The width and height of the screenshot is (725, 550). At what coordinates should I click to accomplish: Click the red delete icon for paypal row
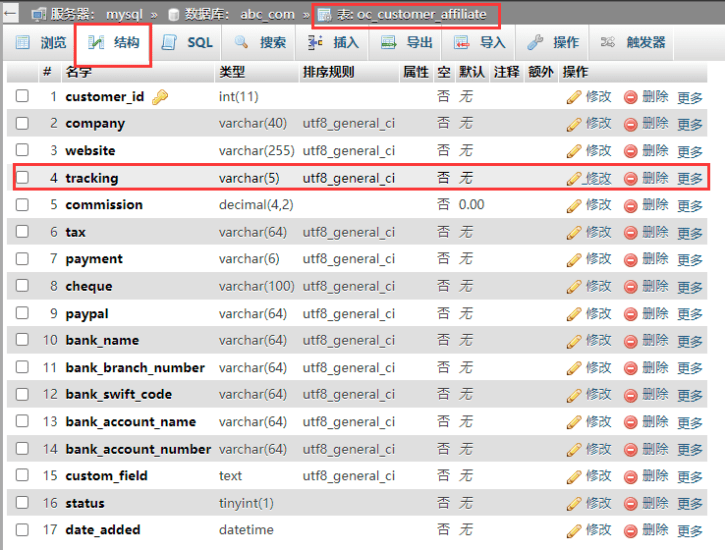tap(631, 314)
